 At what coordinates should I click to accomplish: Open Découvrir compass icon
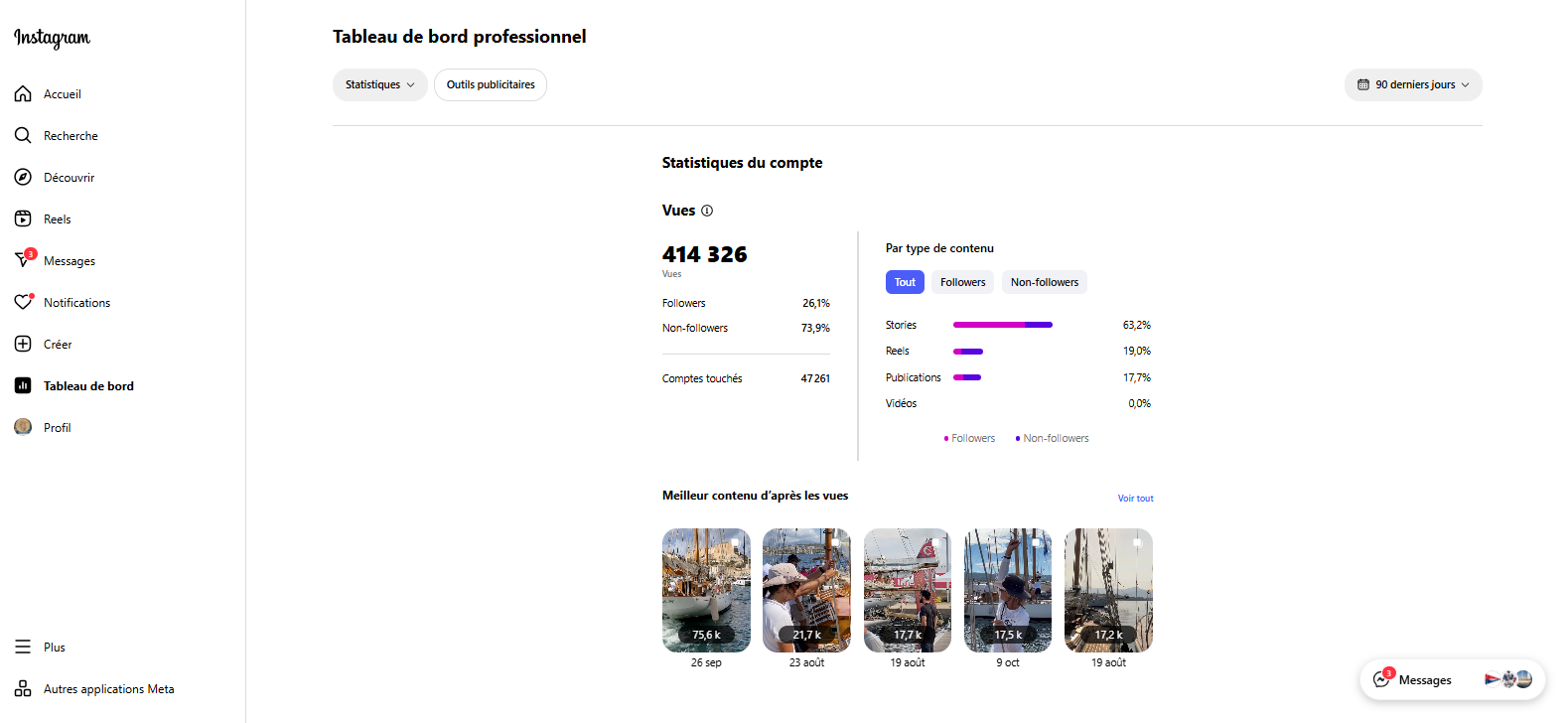(x=23, y=178)
